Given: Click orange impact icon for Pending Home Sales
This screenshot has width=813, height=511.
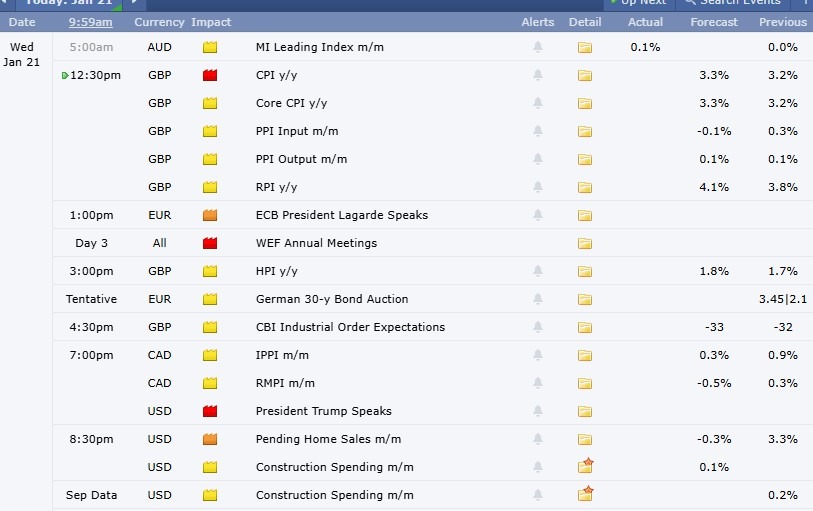Looking at the screenshot, I should [210, 439].
